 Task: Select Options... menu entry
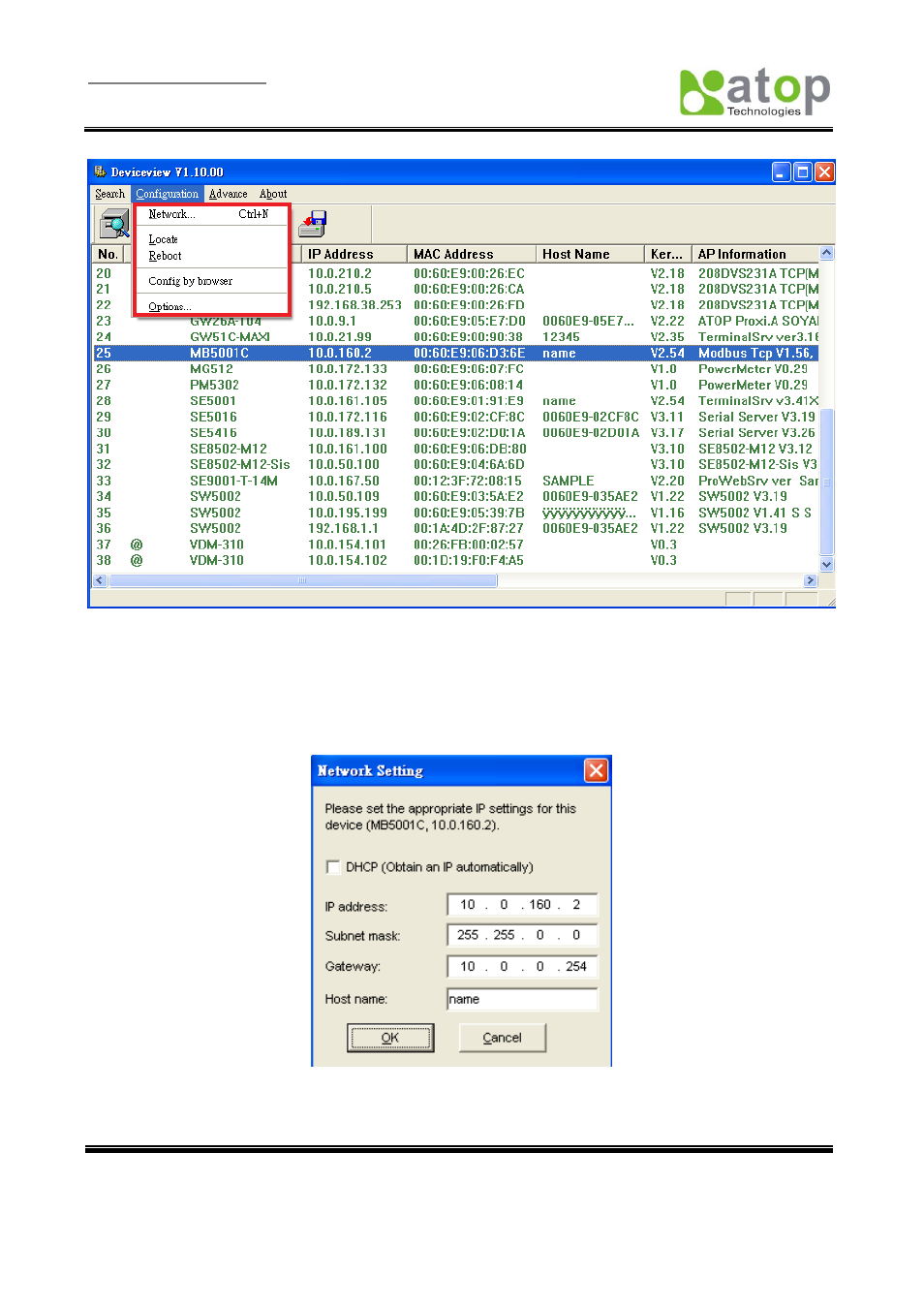[x=209, y=306]
